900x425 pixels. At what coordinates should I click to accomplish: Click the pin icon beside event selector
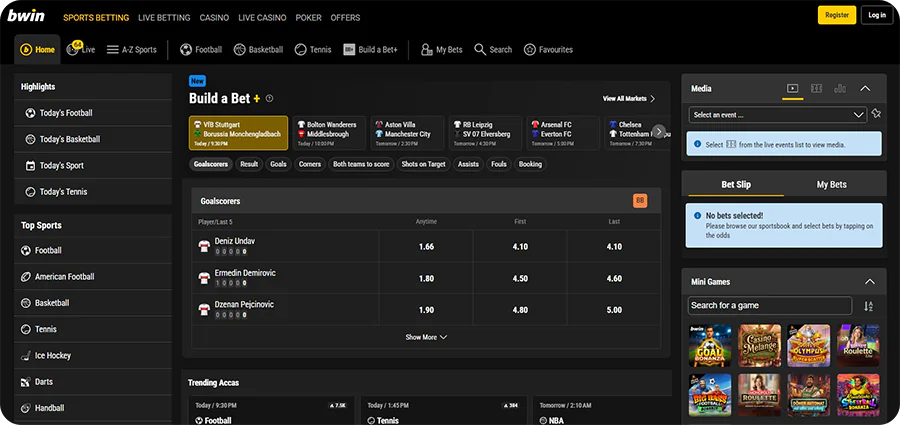pos(876,114)
